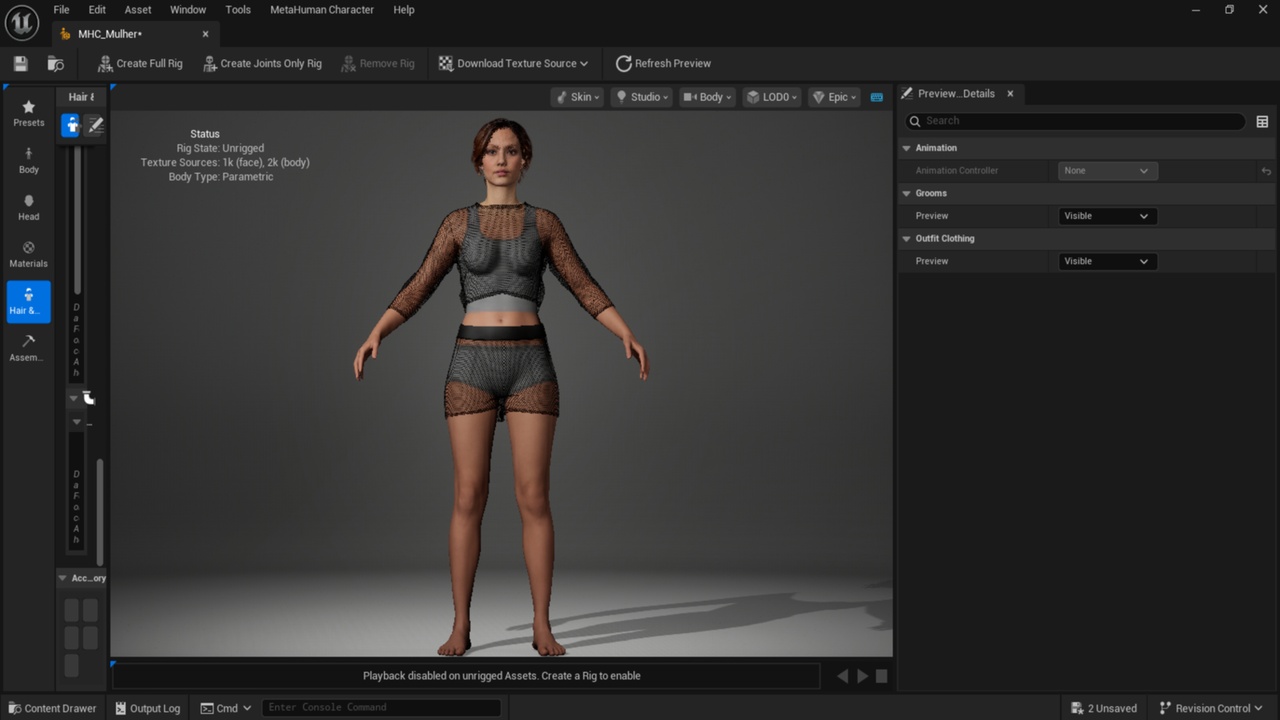Viewport: 1280px width, 720px height.
Task: Click the Unreal Engine logo icon
Action: [x=21, y=22]
